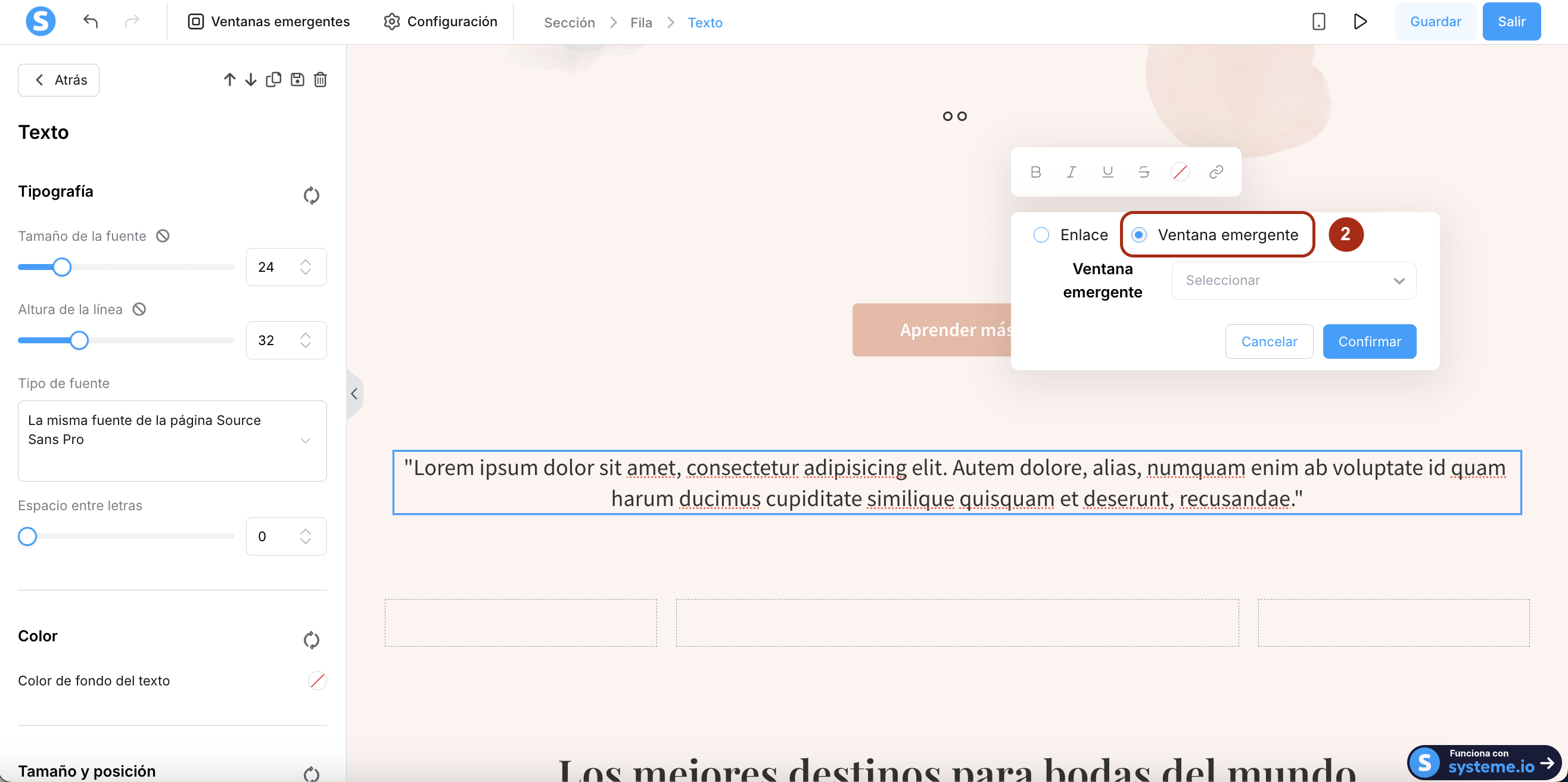The width and height of the screenshot is (1568, 782).
Task: Open Color de fondo del texto swatch
Action: pyautogui.click(x=316, y=681)
